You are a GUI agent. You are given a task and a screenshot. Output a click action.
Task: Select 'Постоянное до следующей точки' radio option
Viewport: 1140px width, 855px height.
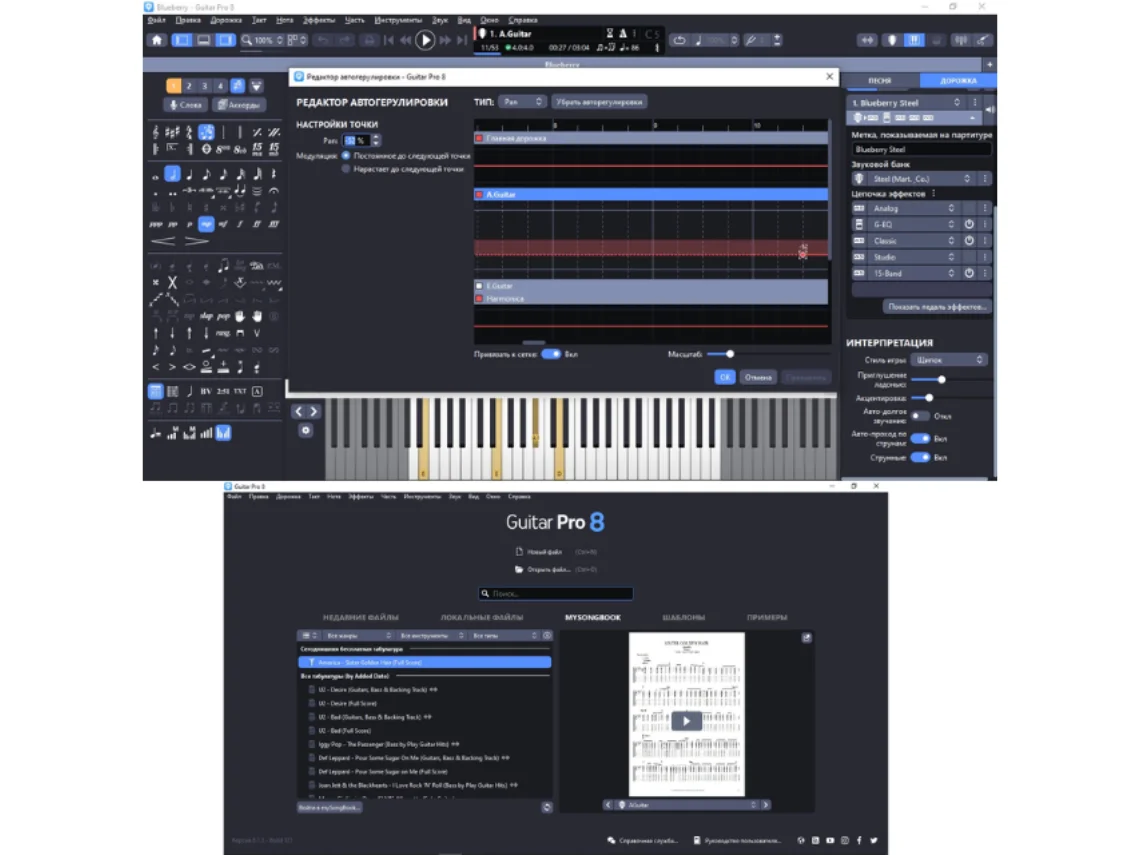[x=346, y=156]
